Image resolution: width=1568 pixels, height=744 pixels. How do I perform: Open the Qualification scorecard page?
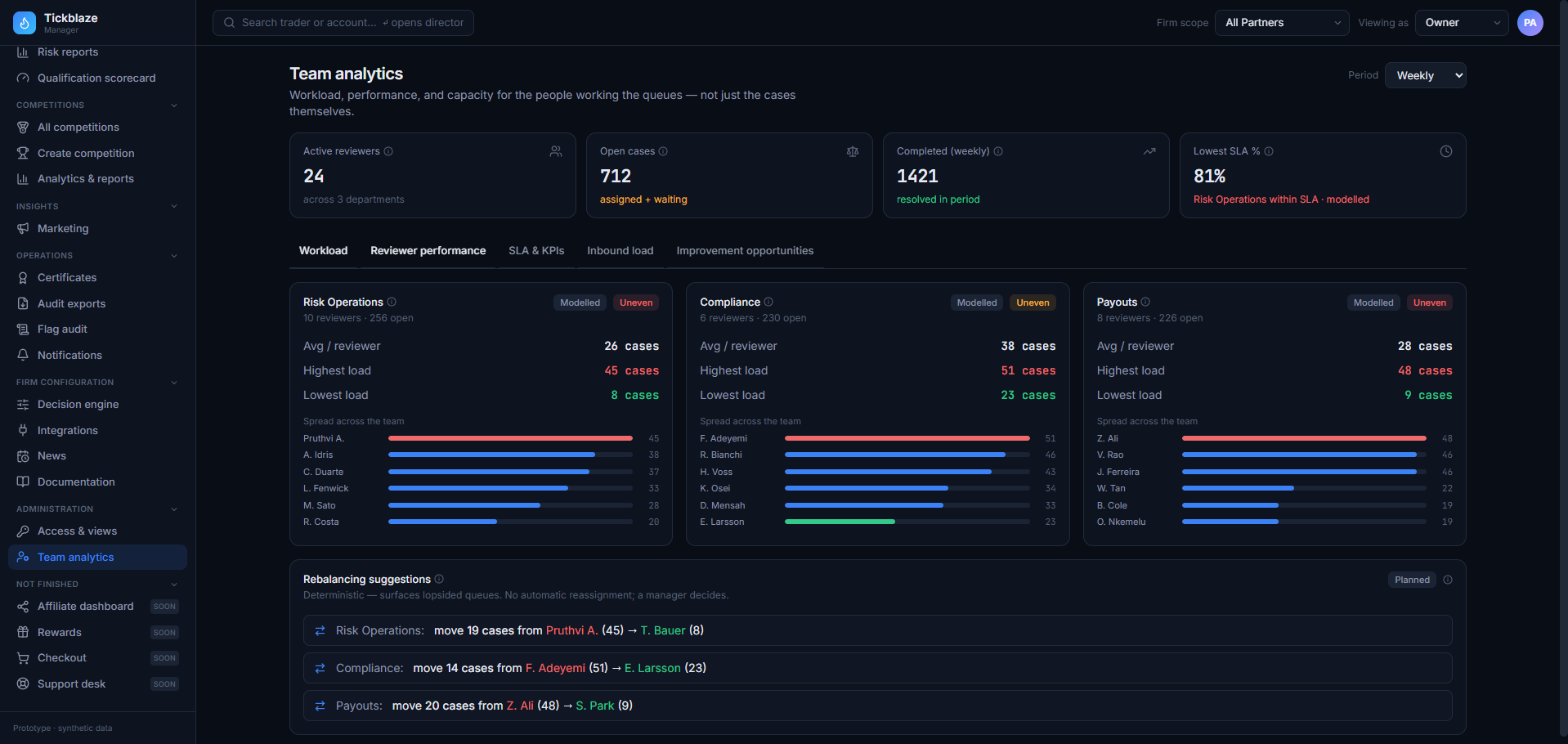(x=97, y=78)
